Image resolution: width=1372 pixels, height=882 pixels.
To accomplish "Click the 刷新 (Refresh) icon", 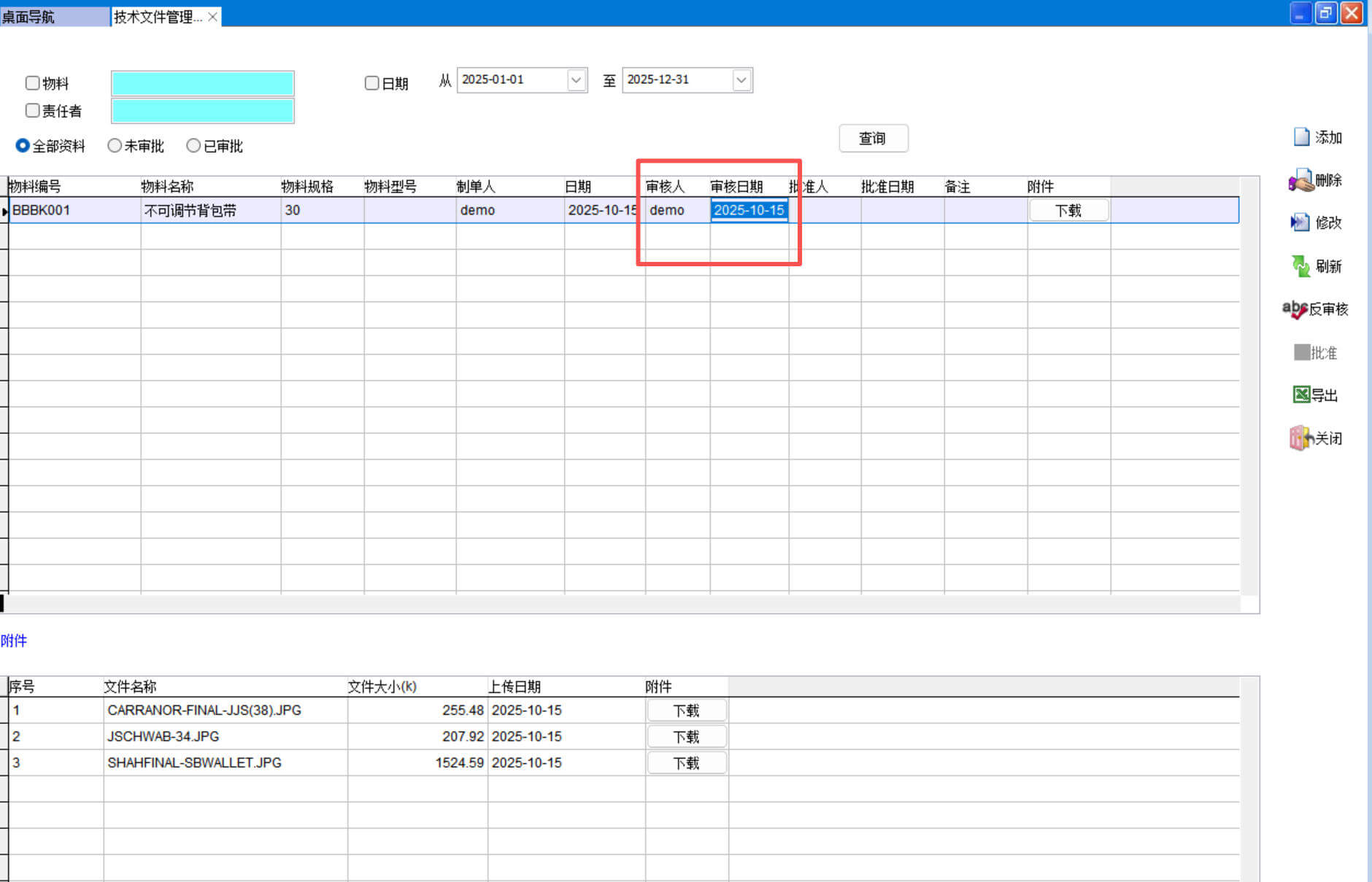I will pos(1300,266).
